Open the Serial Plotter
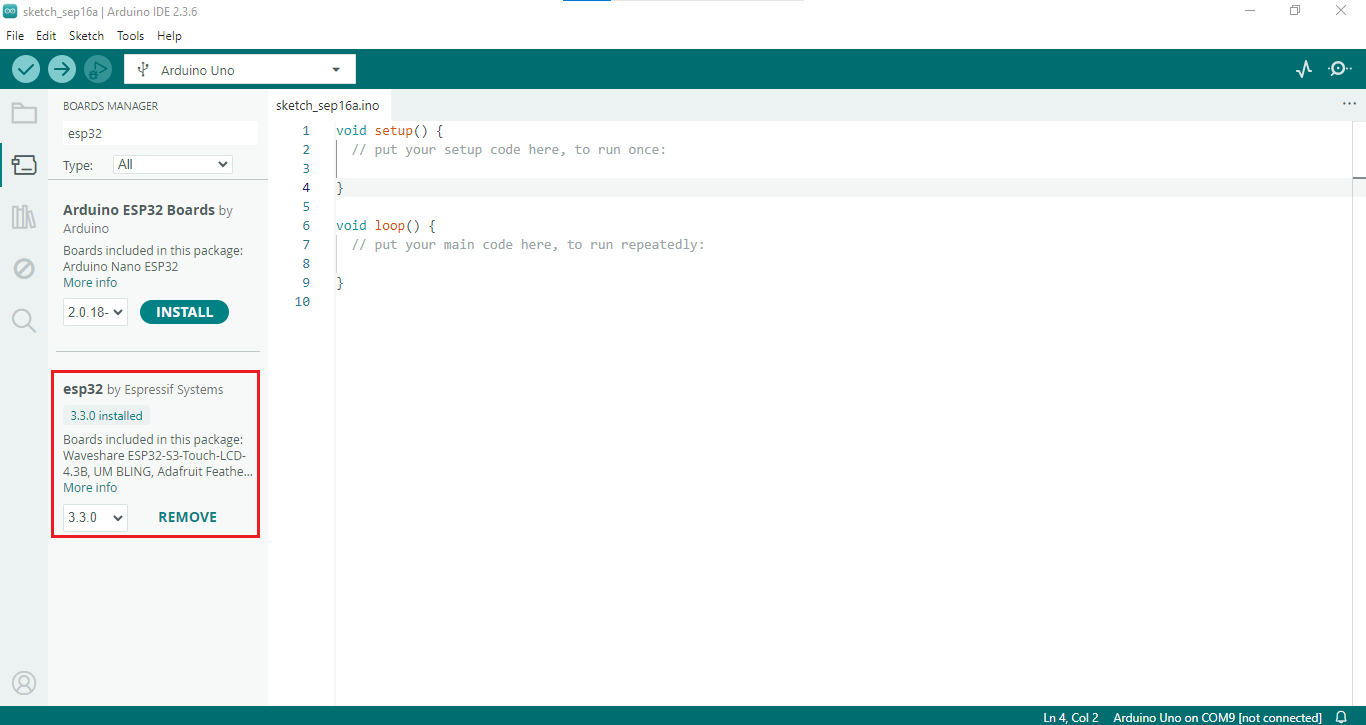 pos(1304,69)
